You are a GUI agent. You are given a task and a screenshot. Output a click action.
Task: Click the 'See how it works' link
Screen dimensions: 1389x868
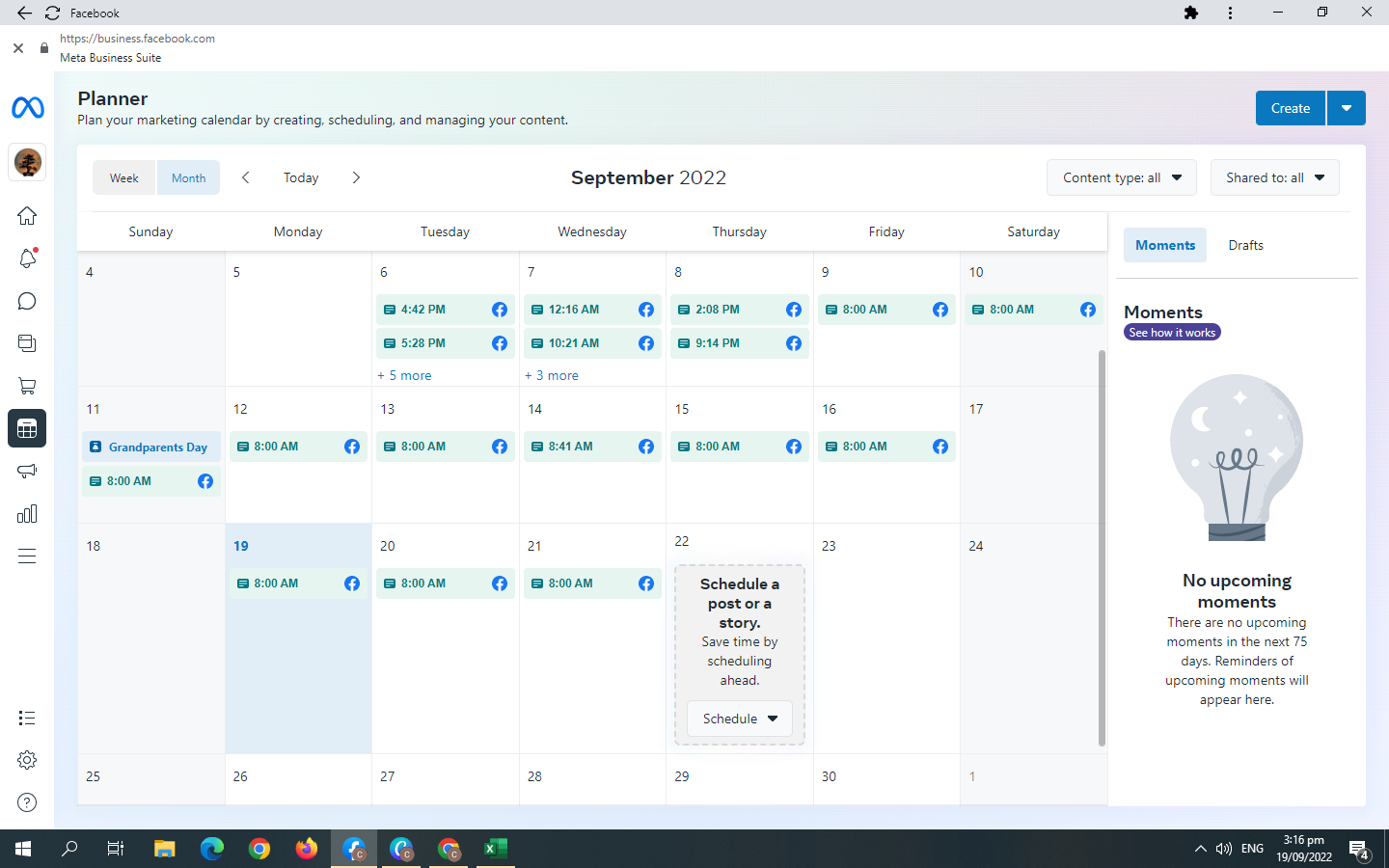click(1172, 333)
